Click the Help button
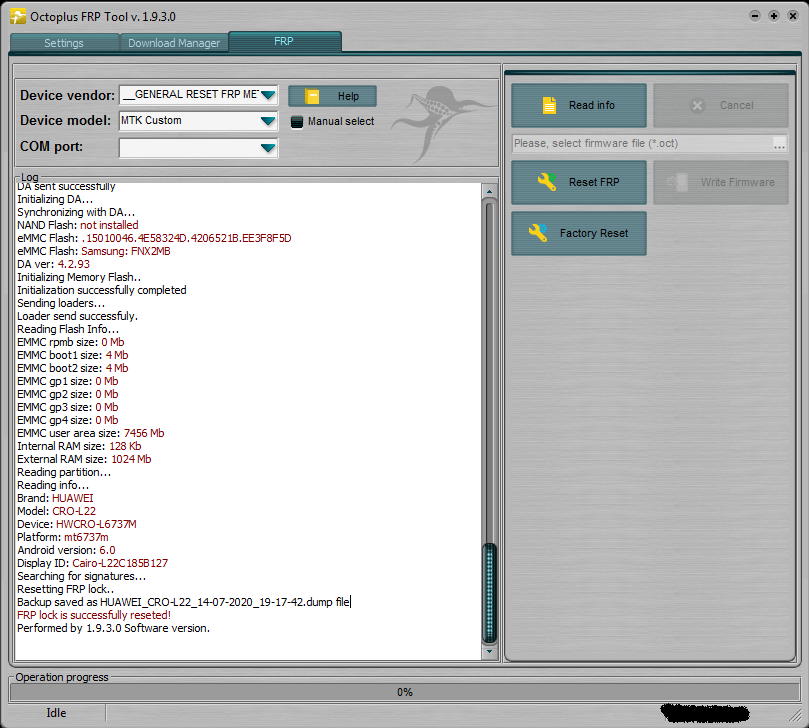This screenshot has width=809, height=728. pyautogui.click(x=332, y=96)
